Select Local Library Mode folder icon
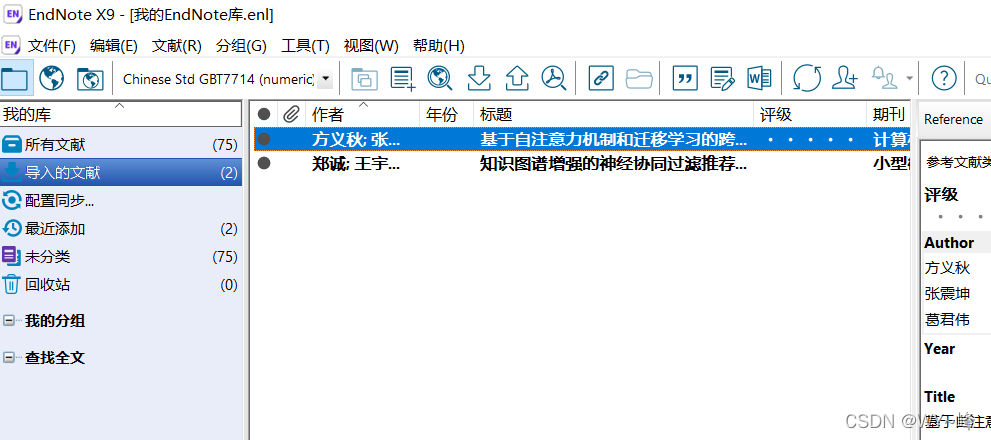Image resolution: width=991 pixels, height=440 pixels. tap(15, 78)
